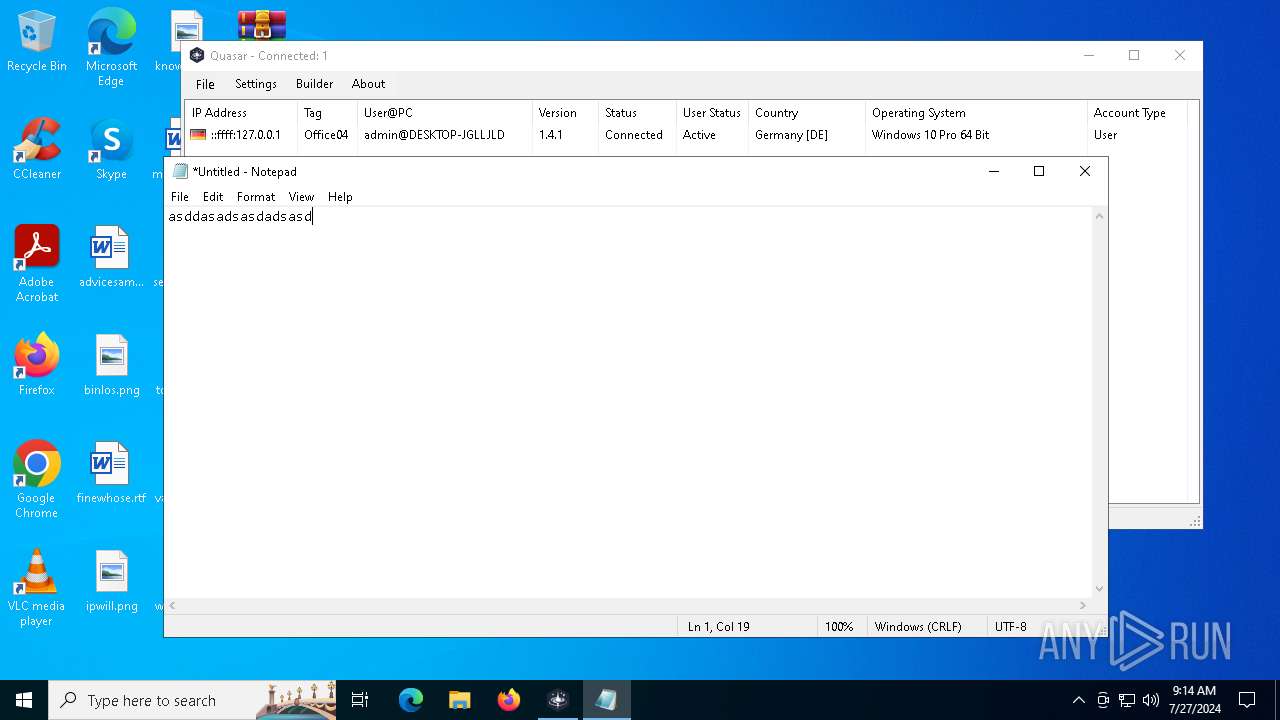Click the Notepad icon in title bar
The image size is (1280, 720).
pyautogui.click(x=181, y=171)
